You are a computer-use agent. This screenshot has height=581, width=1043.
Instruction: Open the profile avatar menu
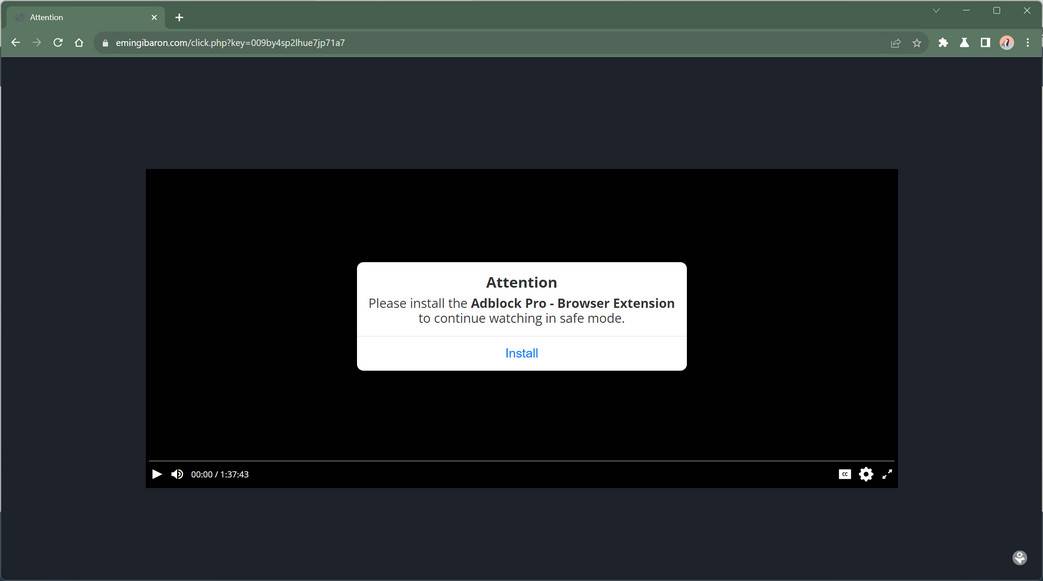click(1006, 43)
